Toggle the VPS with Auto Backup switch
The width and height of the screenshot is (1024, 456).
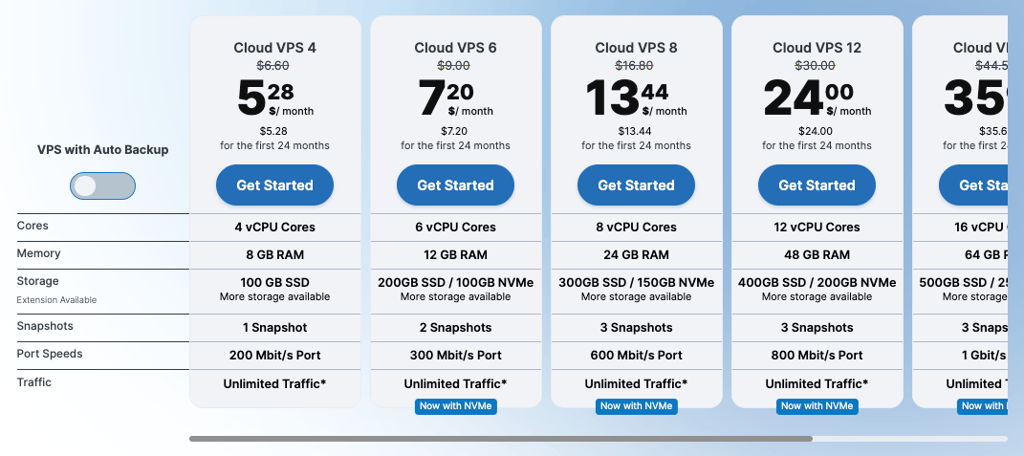[x=103, y=186]
